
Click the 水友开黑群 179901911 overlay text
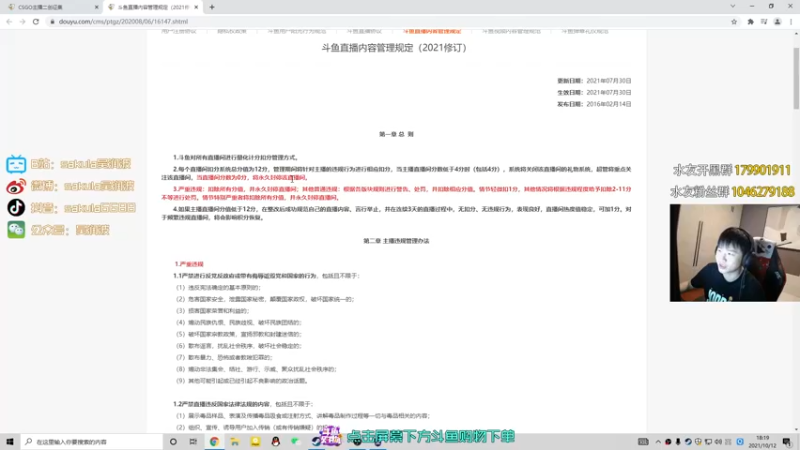[732, 170]
